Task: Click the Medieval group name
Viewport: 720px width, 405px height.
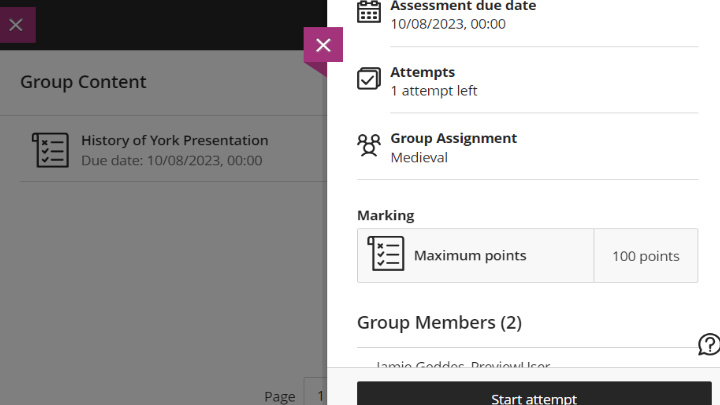Action: (419, 157)
